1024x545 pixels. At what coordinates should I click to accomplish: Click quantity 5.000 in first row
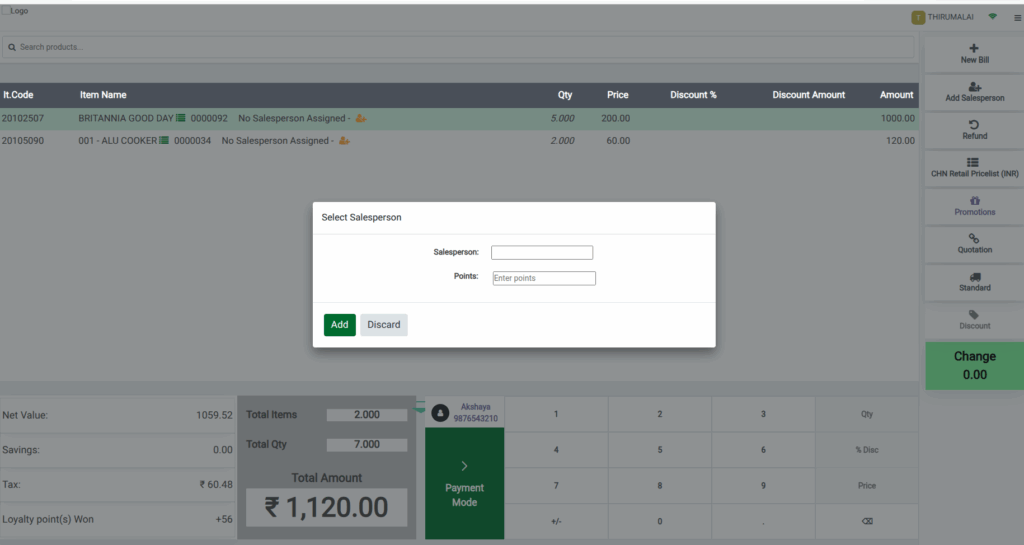(x=562, y=118)
